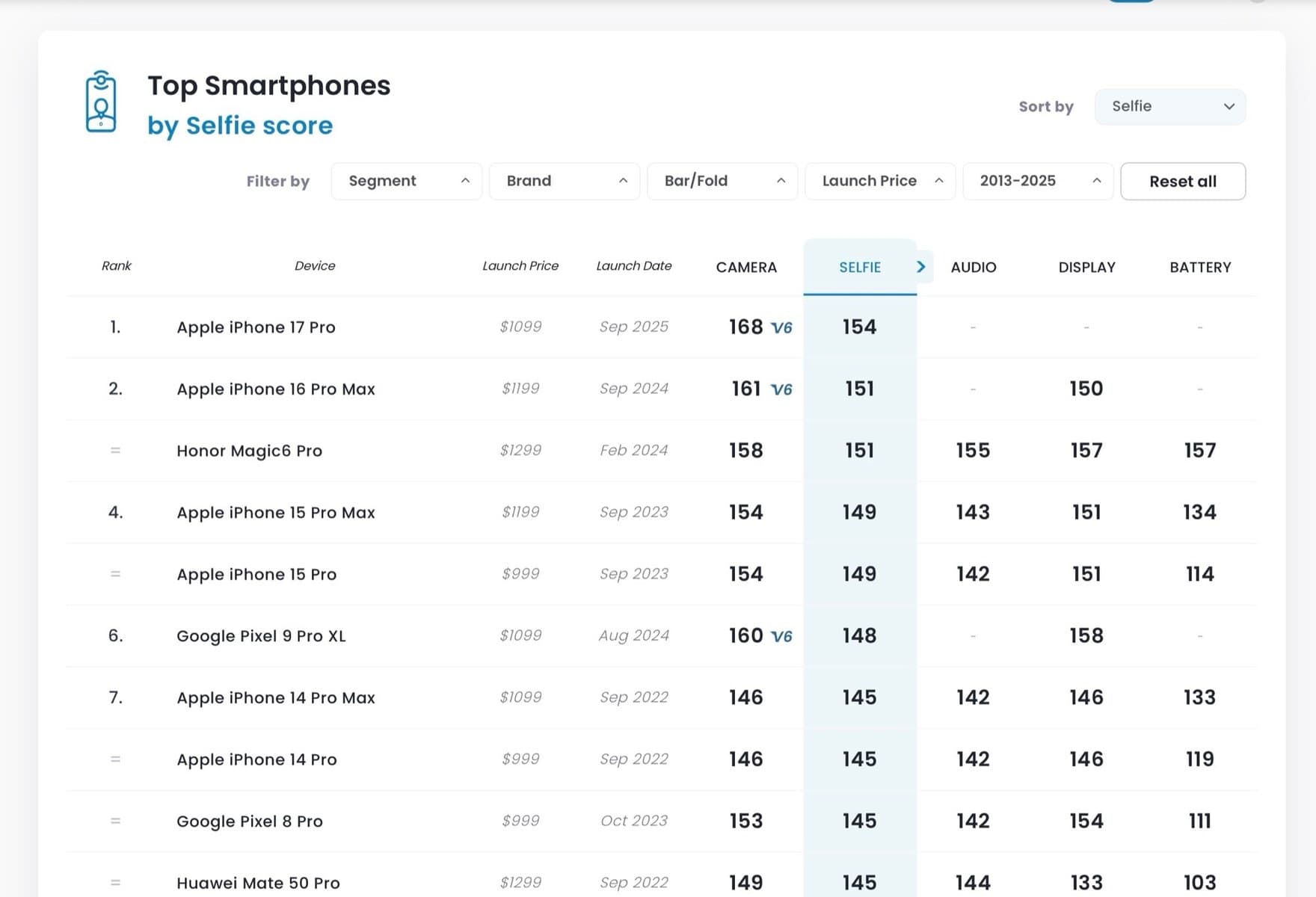Open the Honor Magic6 Pro device link
Screen dimensions: 1316x897
click(249, 451)
